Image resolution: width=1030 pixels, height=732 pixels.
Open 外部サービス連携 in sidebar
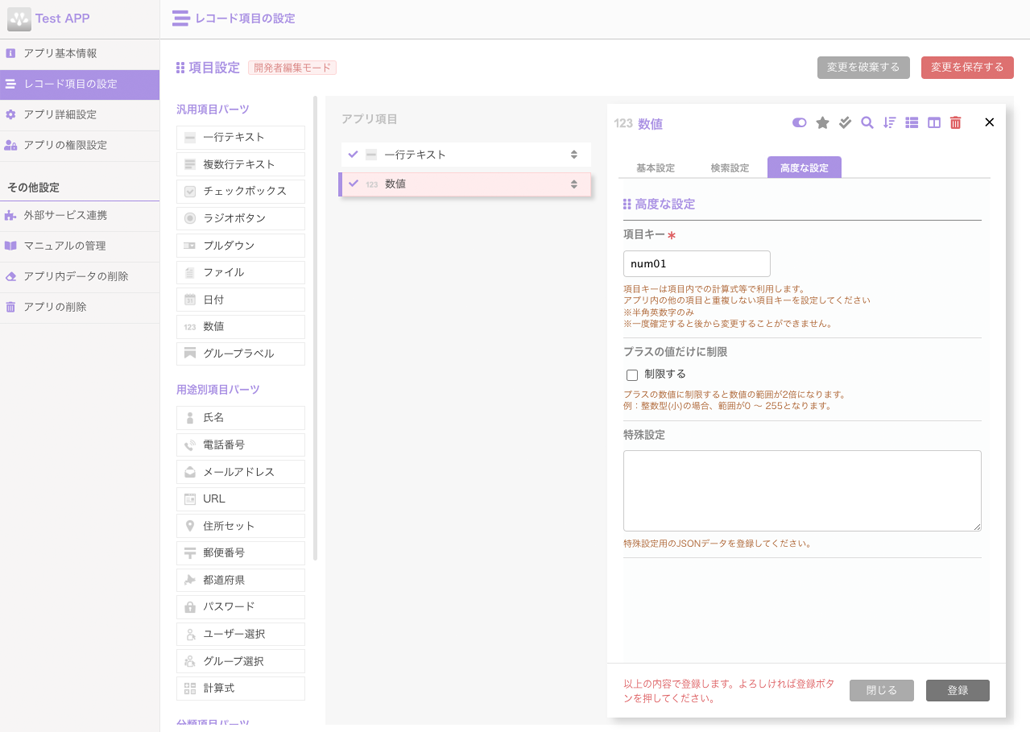(x=79, y=215)
